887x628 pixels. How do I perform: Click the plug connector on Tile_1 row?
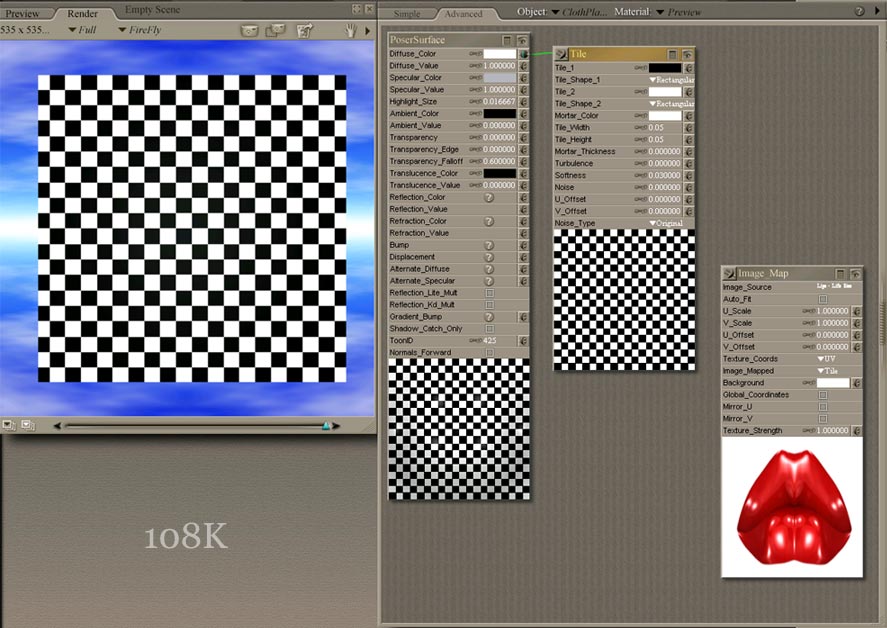point(688,68)
